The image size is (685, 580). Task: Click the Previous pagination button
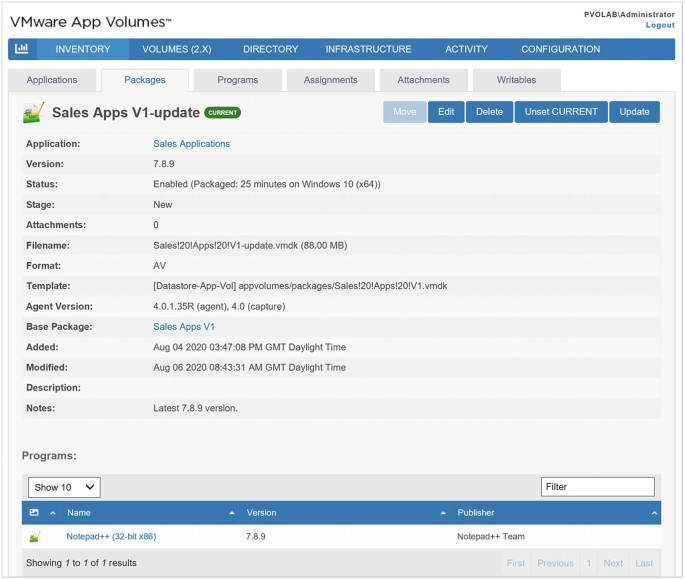point(555,563)
